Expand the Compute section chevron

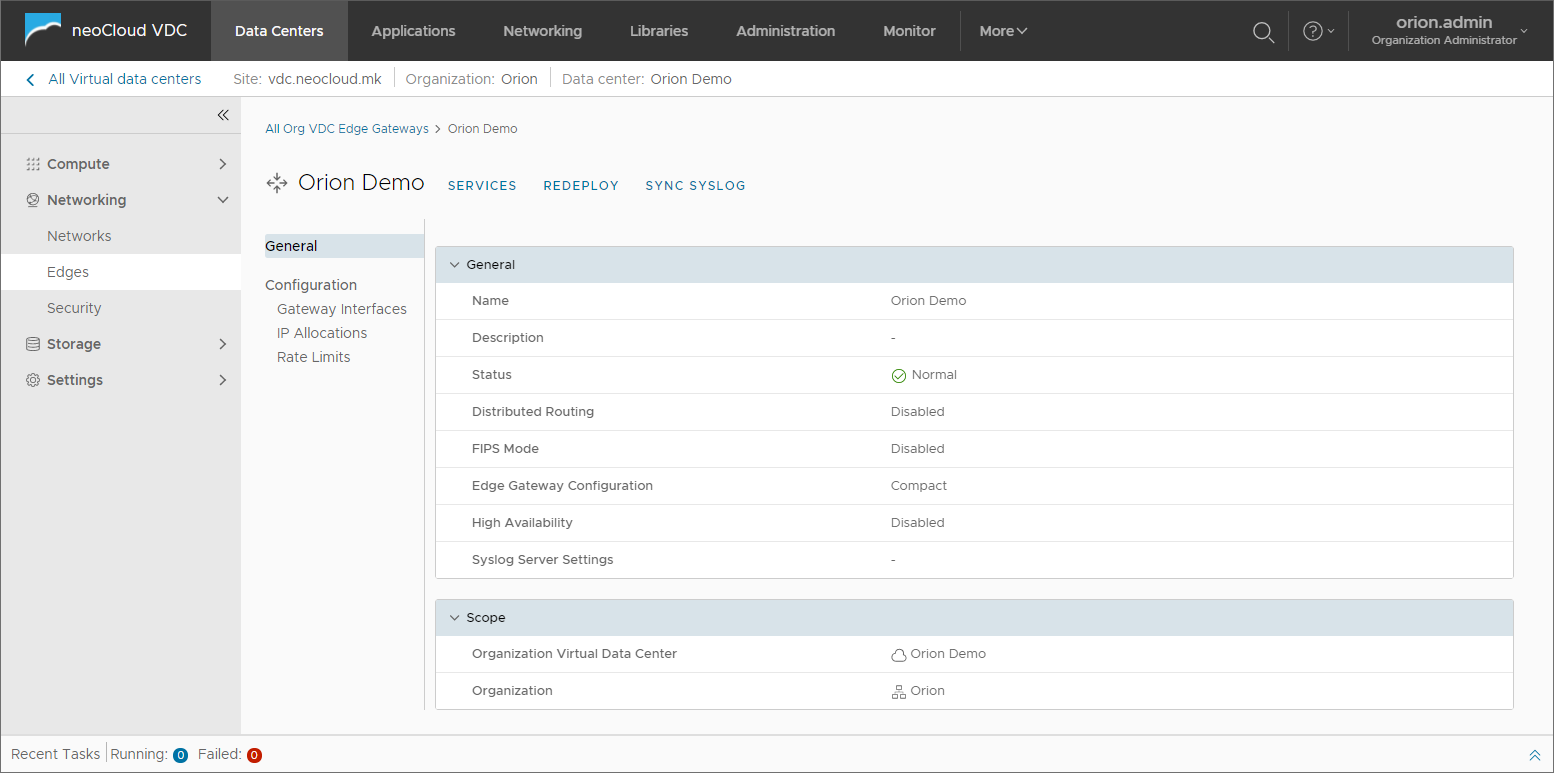[223, 164]
